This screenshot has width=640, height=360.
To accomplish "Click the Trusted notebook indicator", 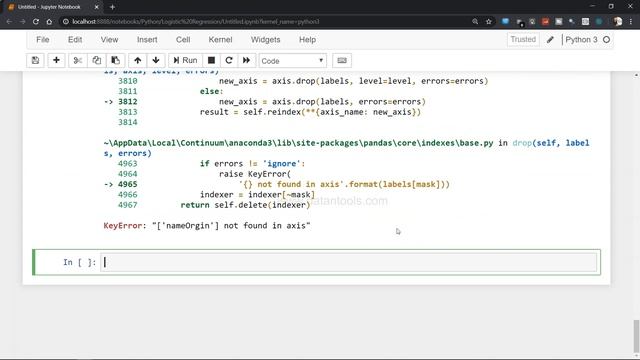I will point(523,40).
